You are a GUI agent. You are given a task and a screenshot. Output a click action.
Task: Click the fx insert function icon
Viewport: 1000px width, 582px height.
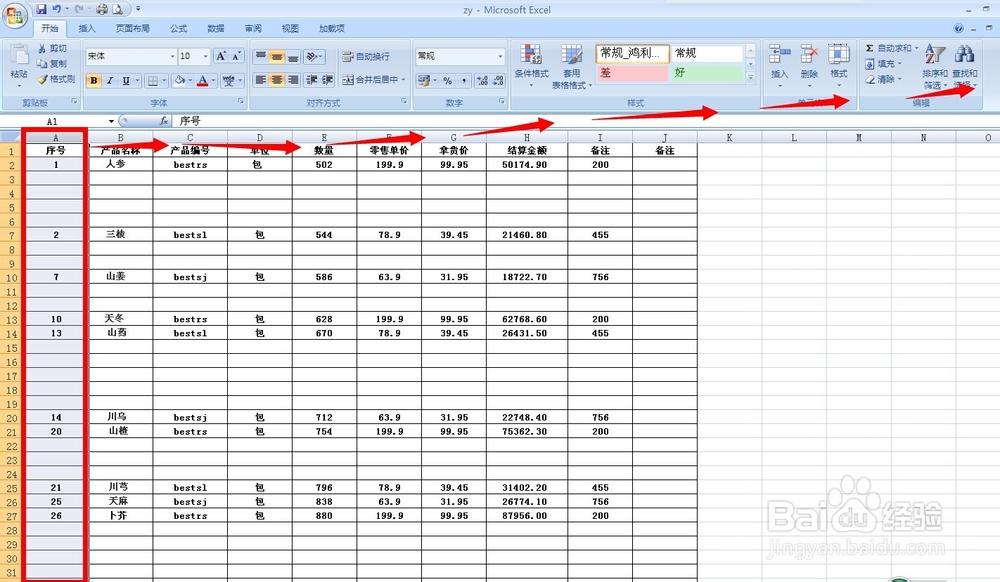click(x=164, y=120)
